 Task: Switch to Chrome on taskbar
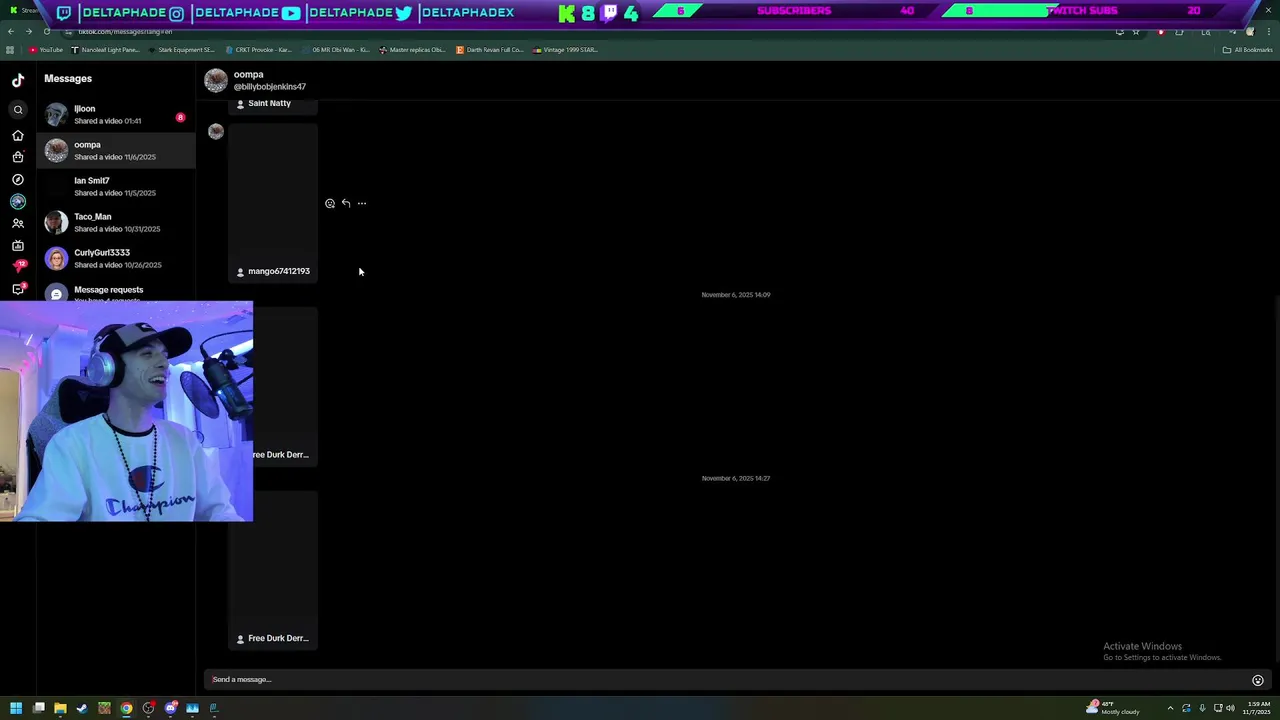click(x=126, y=708)
